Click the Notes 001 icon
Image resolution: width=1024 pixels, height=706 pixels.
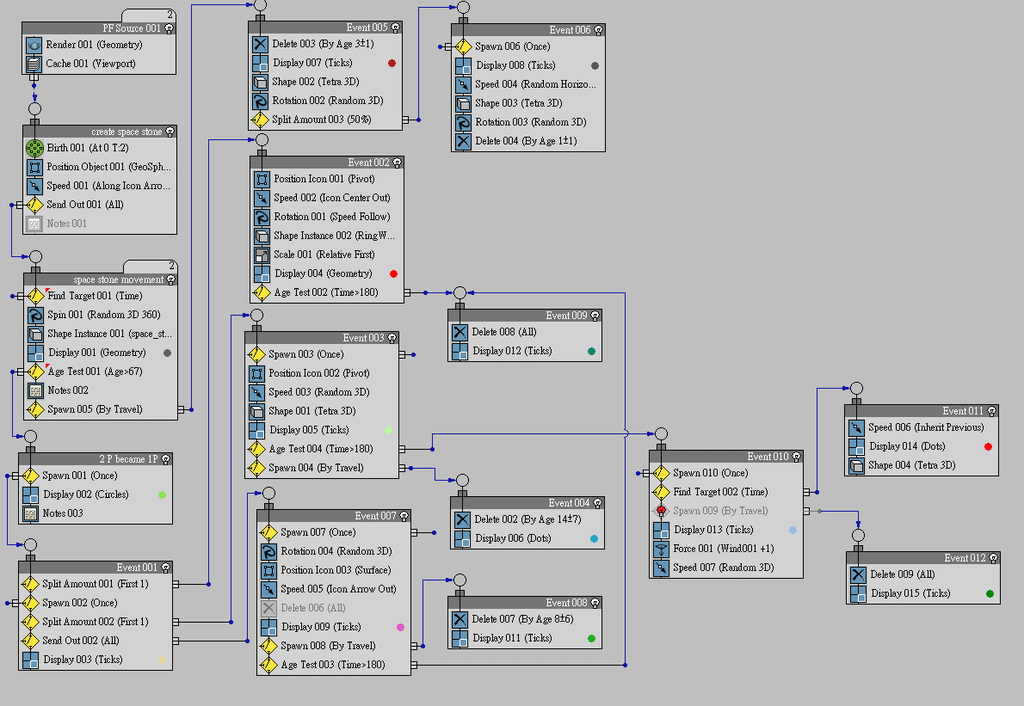click(35, 224)
